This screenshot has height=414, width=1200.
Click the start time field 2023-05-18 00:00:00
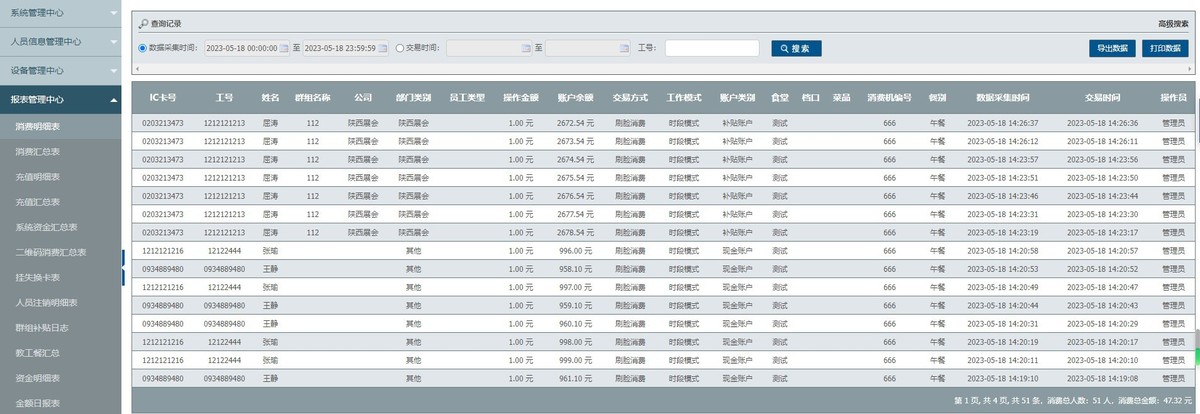246,48
